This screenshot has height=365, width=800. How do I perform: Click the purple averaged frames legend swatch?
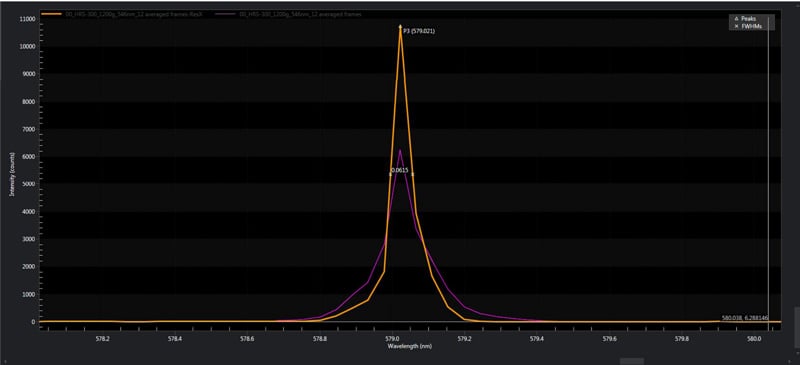pos(226,14)
